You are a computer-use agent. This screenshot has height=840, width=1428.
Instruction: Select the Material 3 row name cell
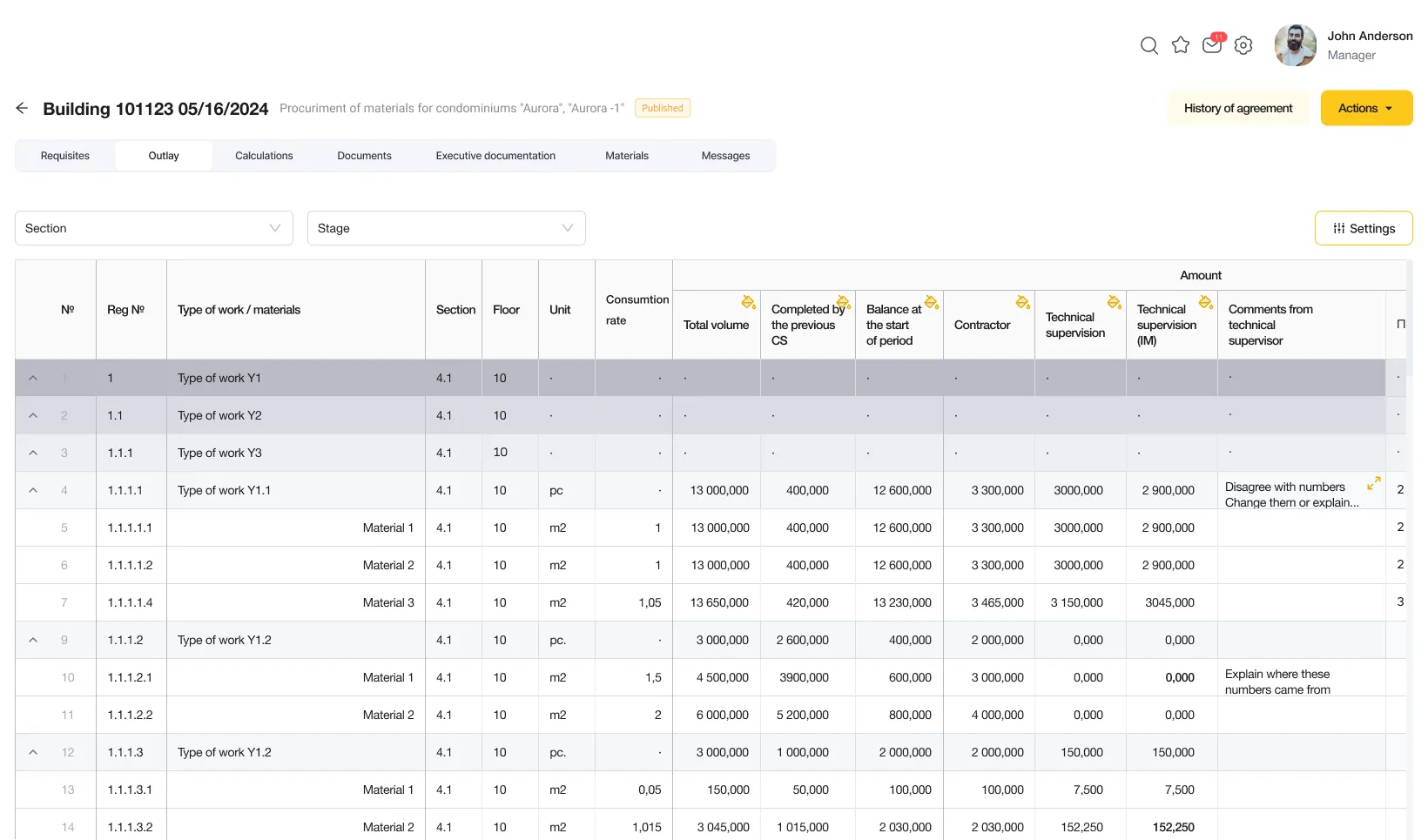[295, 602]
